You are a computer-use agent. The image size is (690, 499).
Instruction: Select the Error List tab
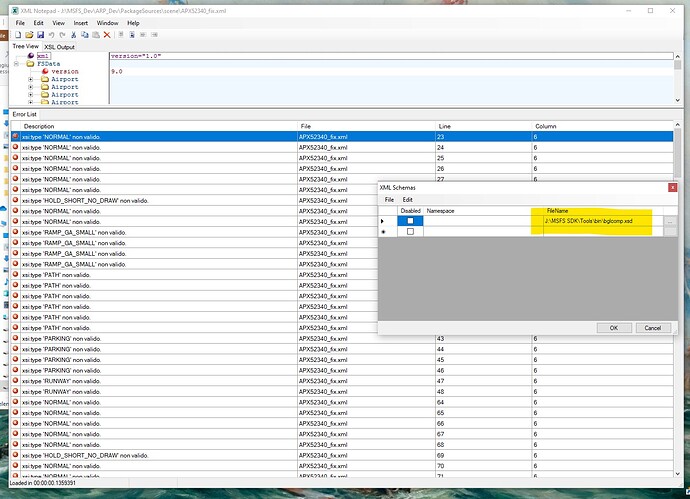click(x=24, y=114)
